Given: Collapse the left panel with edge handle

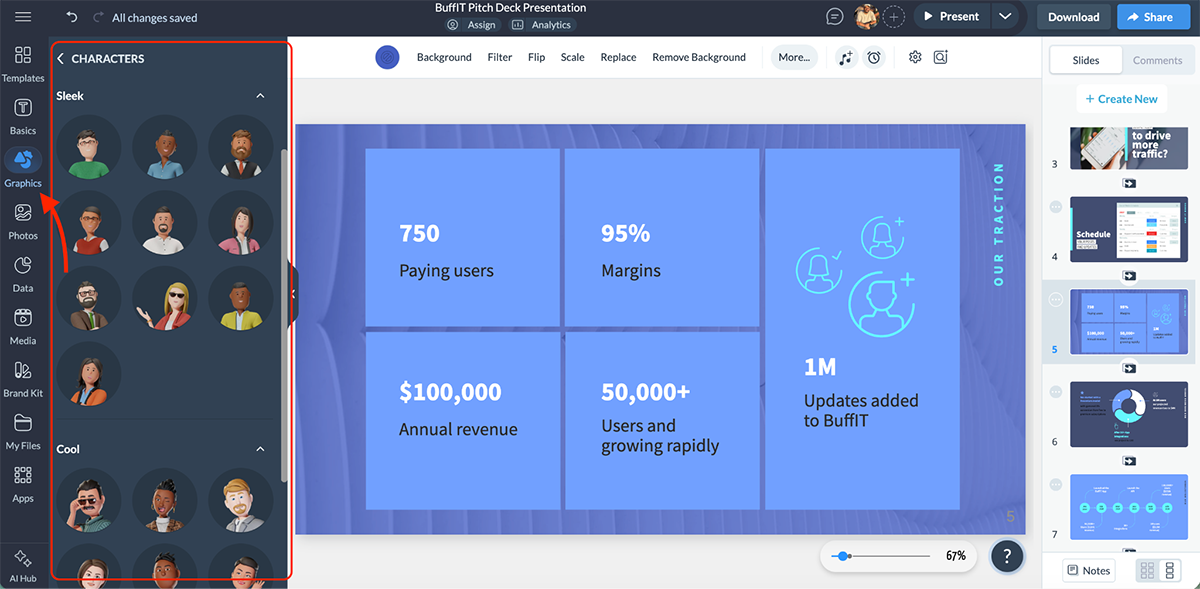Looking at the screenshot, I should coord(293,293).
